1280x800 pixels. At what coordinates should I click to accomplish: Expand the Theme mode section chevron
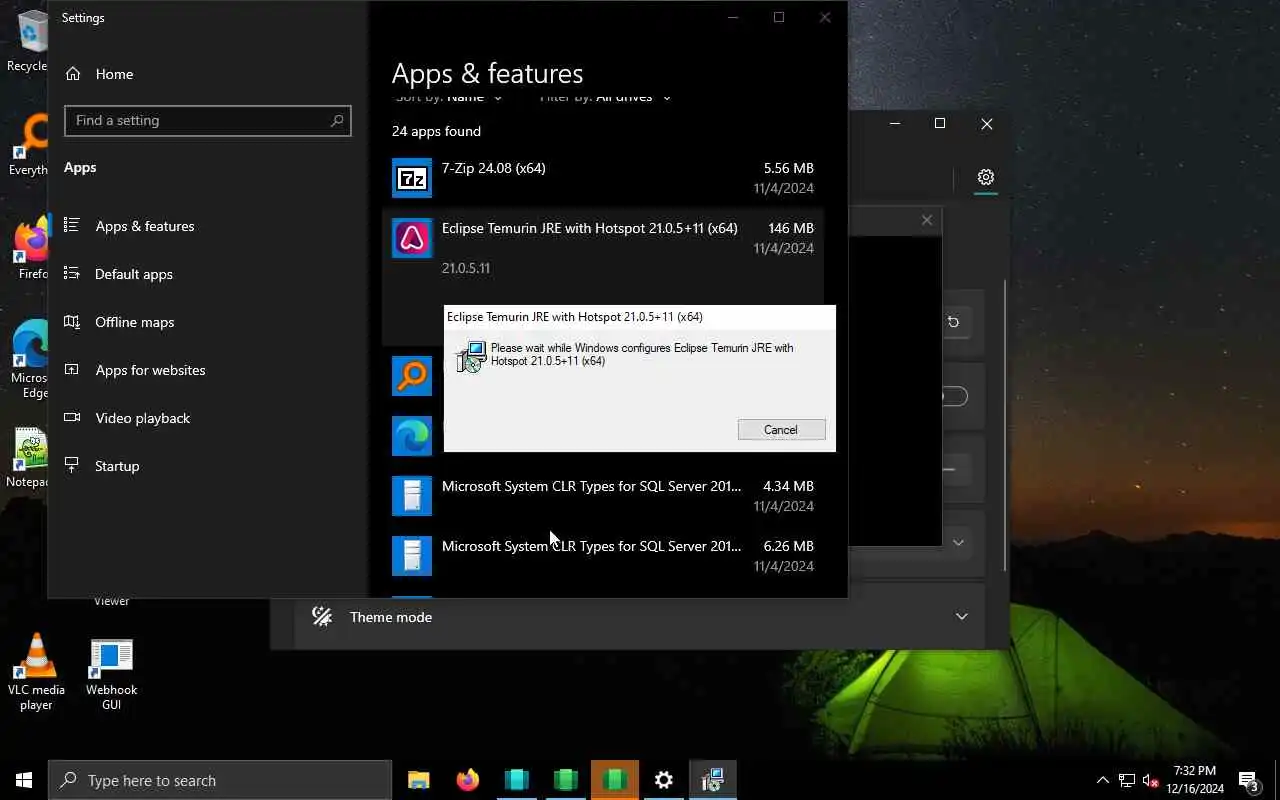tap(962, 617)
